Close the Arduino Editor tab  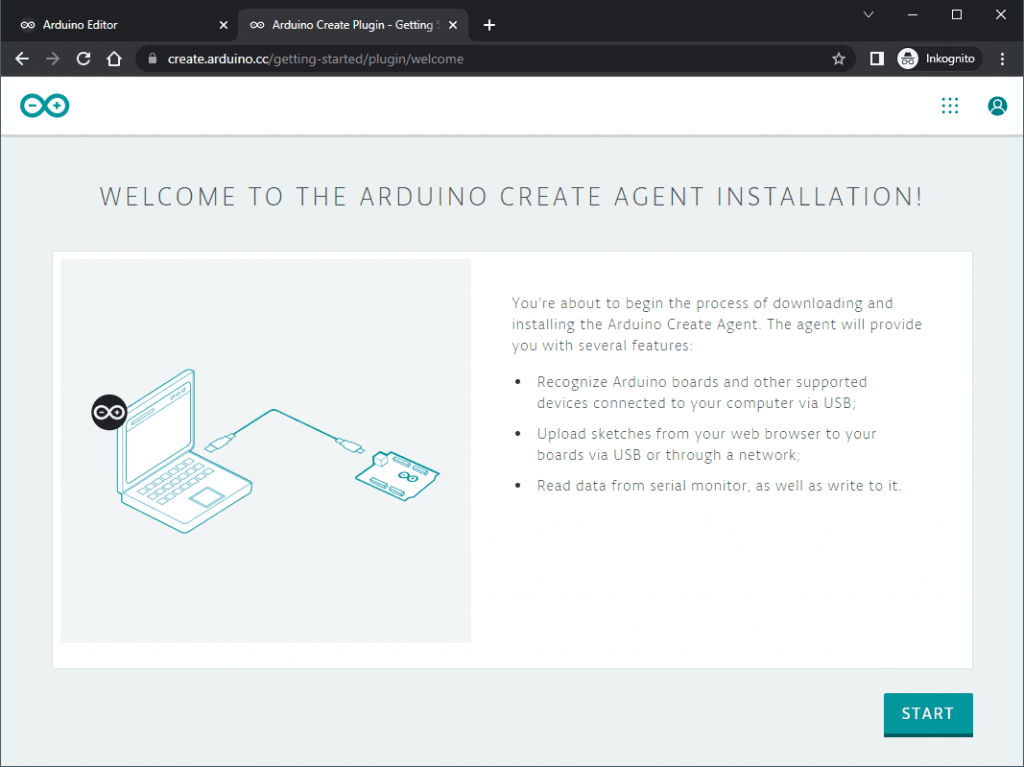tap(223, 25)
